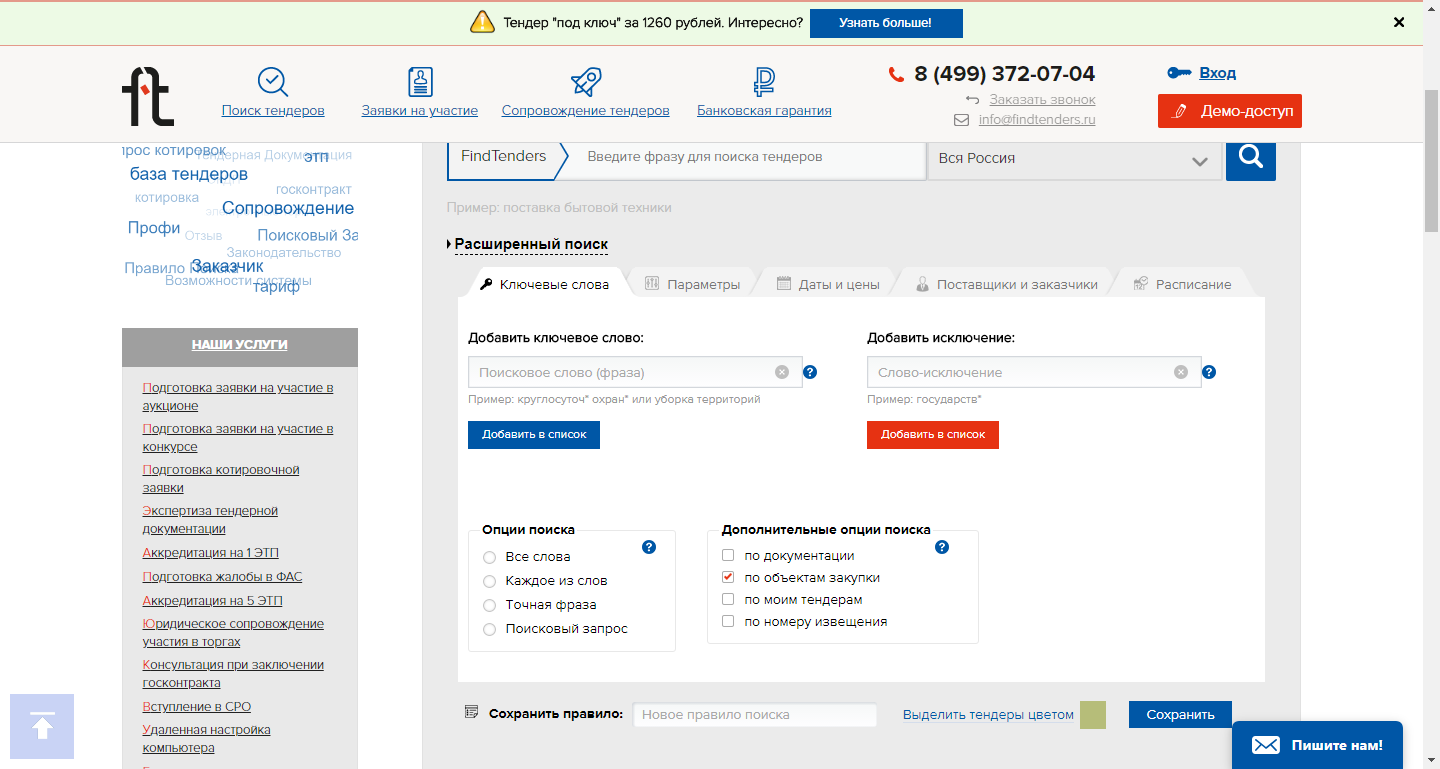Click the Узнать больше! banner button
Image resolution: width=1440 pixels, height=769 pixels.
click(x=886, y=23)
